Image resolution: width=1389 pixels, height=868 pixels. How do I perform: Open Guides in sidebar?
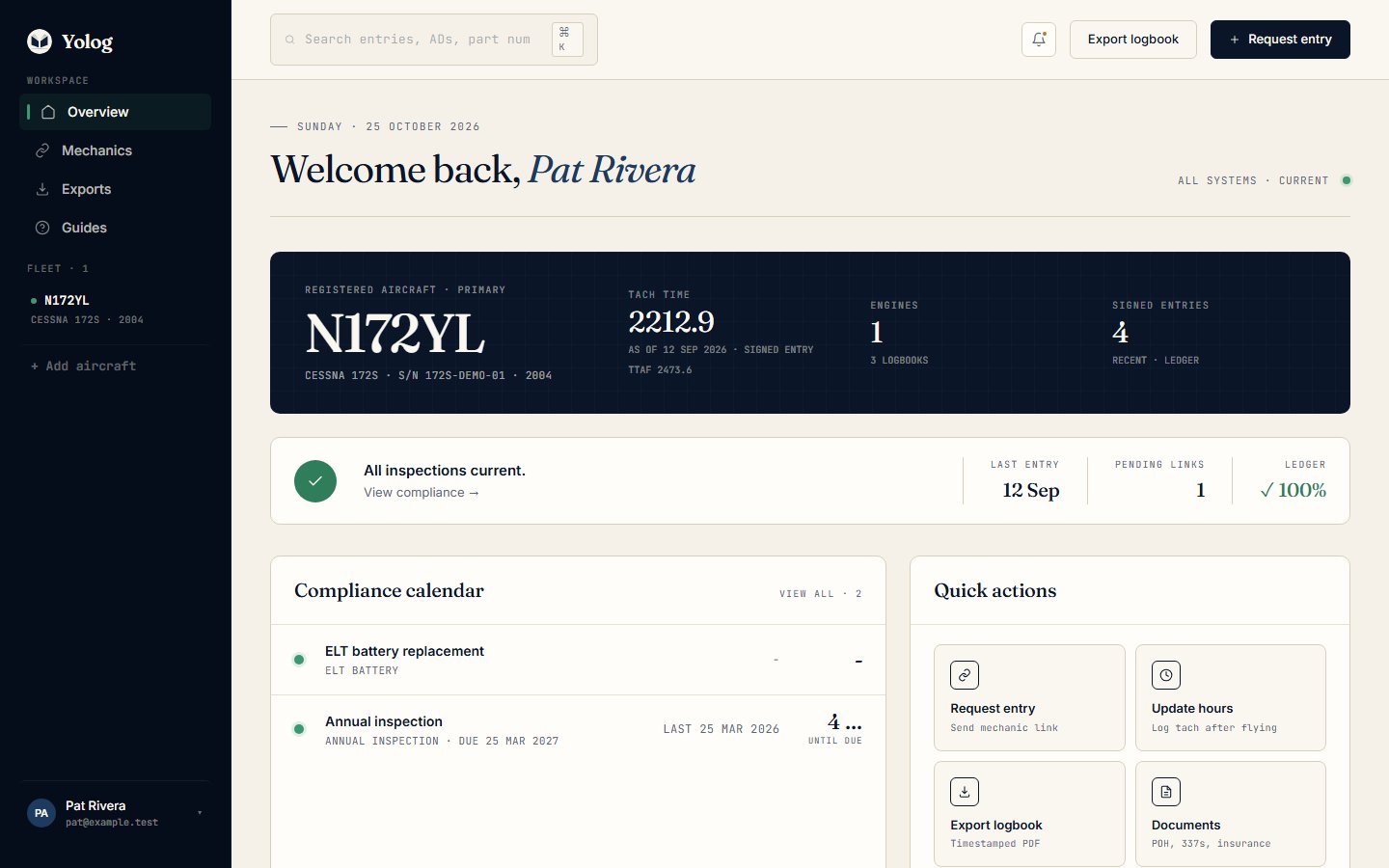point(115,228)
